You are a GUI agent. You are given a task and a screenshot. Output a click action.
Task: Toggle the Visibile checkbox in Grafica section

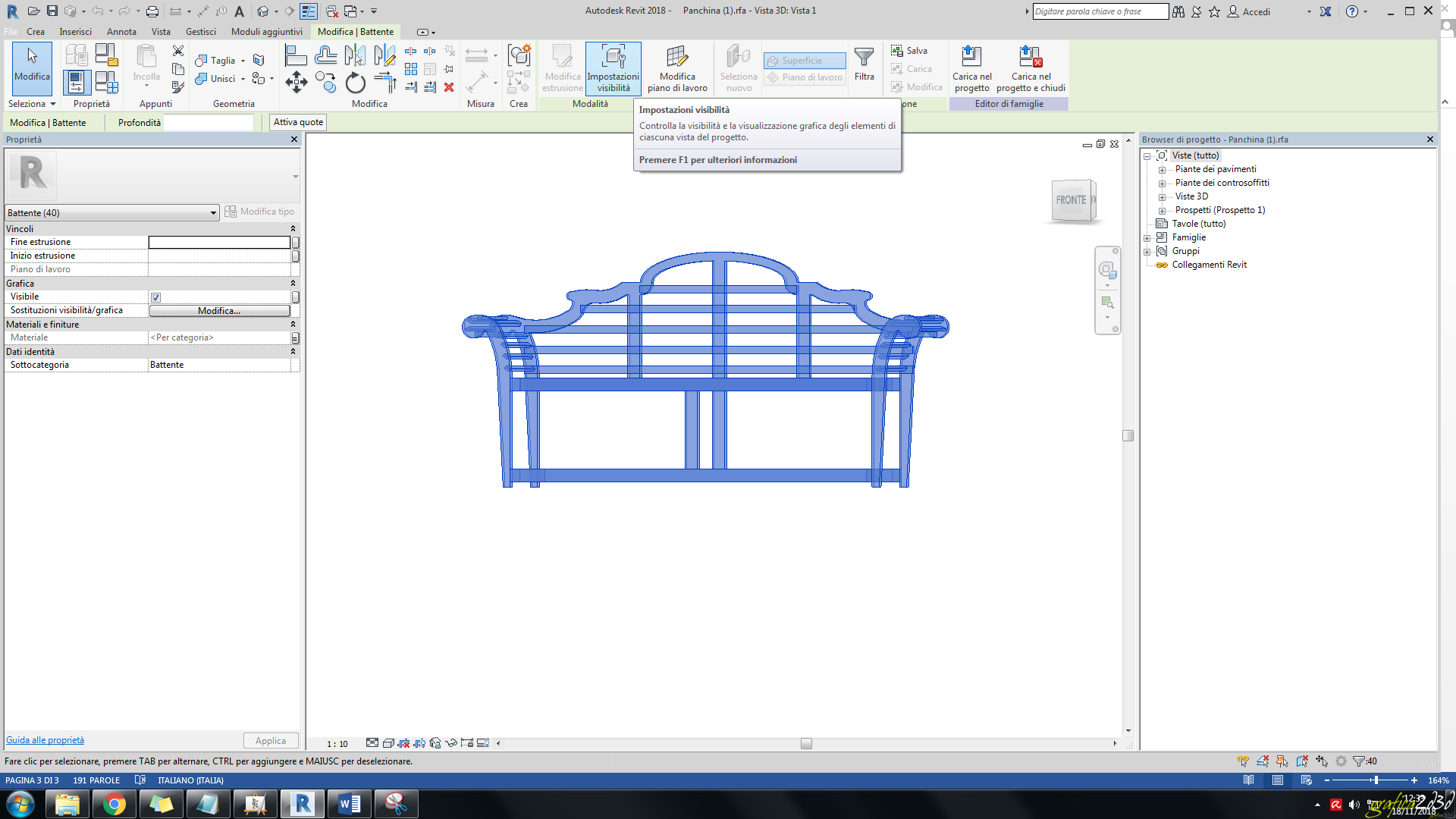pos(155,297)
